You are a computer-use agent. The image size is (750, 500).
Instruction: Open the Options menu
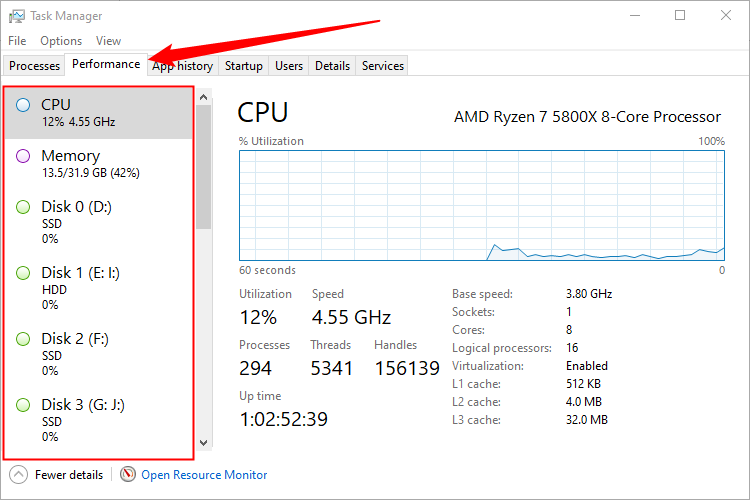[x=61, y=41]
